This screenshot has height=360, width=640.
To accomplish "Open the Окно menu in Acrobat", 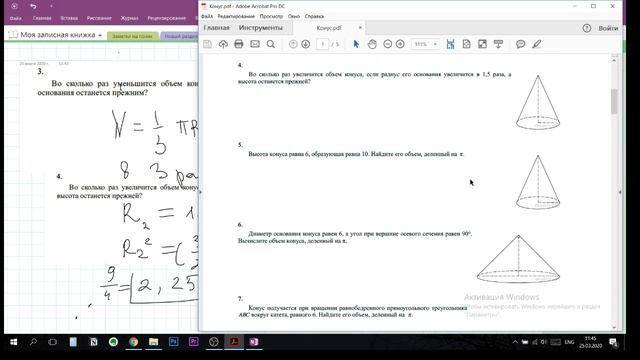I will pos(293,16).
